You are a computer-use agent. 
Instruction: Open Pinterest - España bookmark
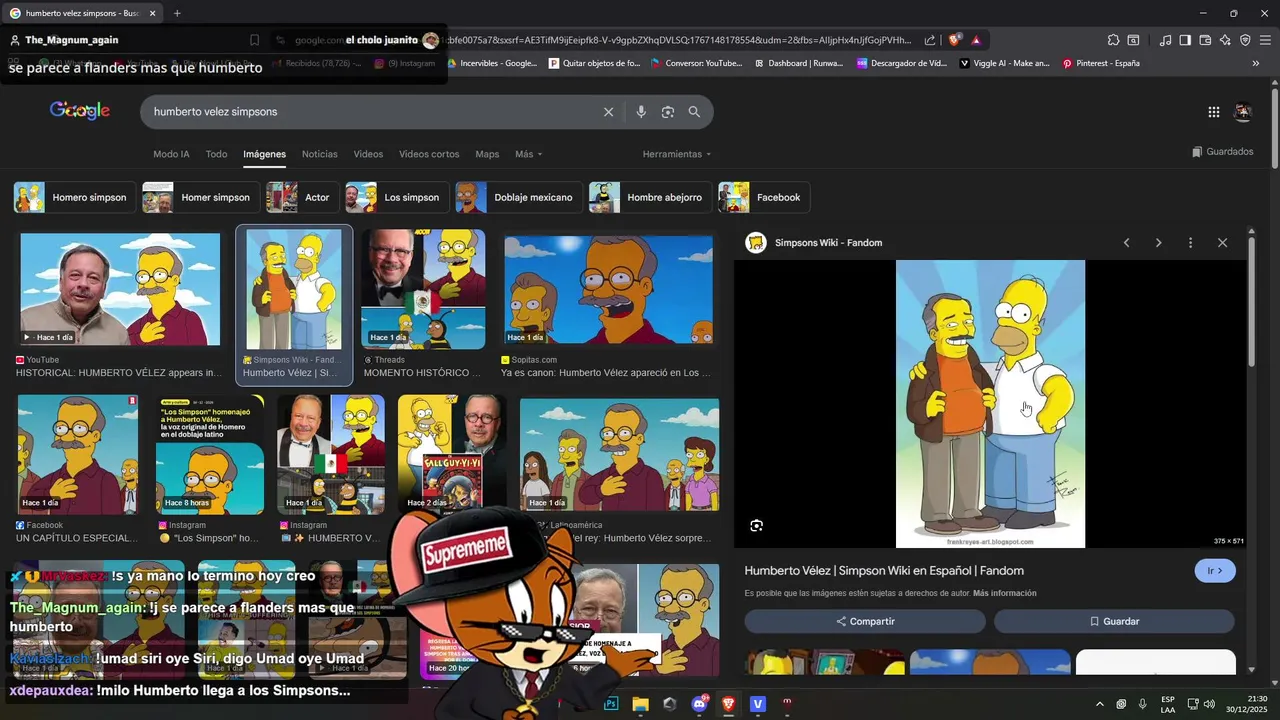[1100, 63]
